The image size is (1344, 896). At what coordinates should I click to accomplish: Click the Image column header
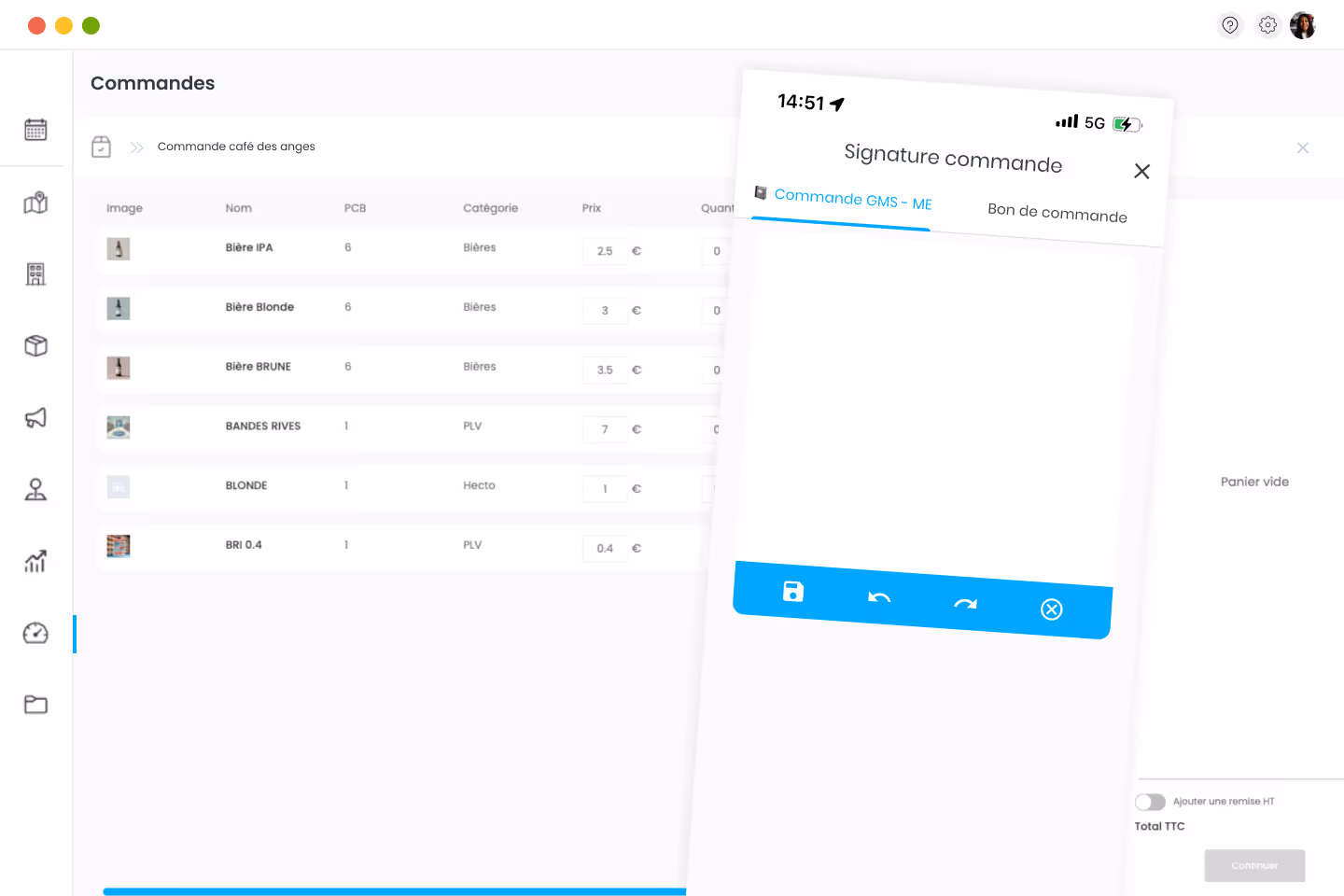coord(124,208)
